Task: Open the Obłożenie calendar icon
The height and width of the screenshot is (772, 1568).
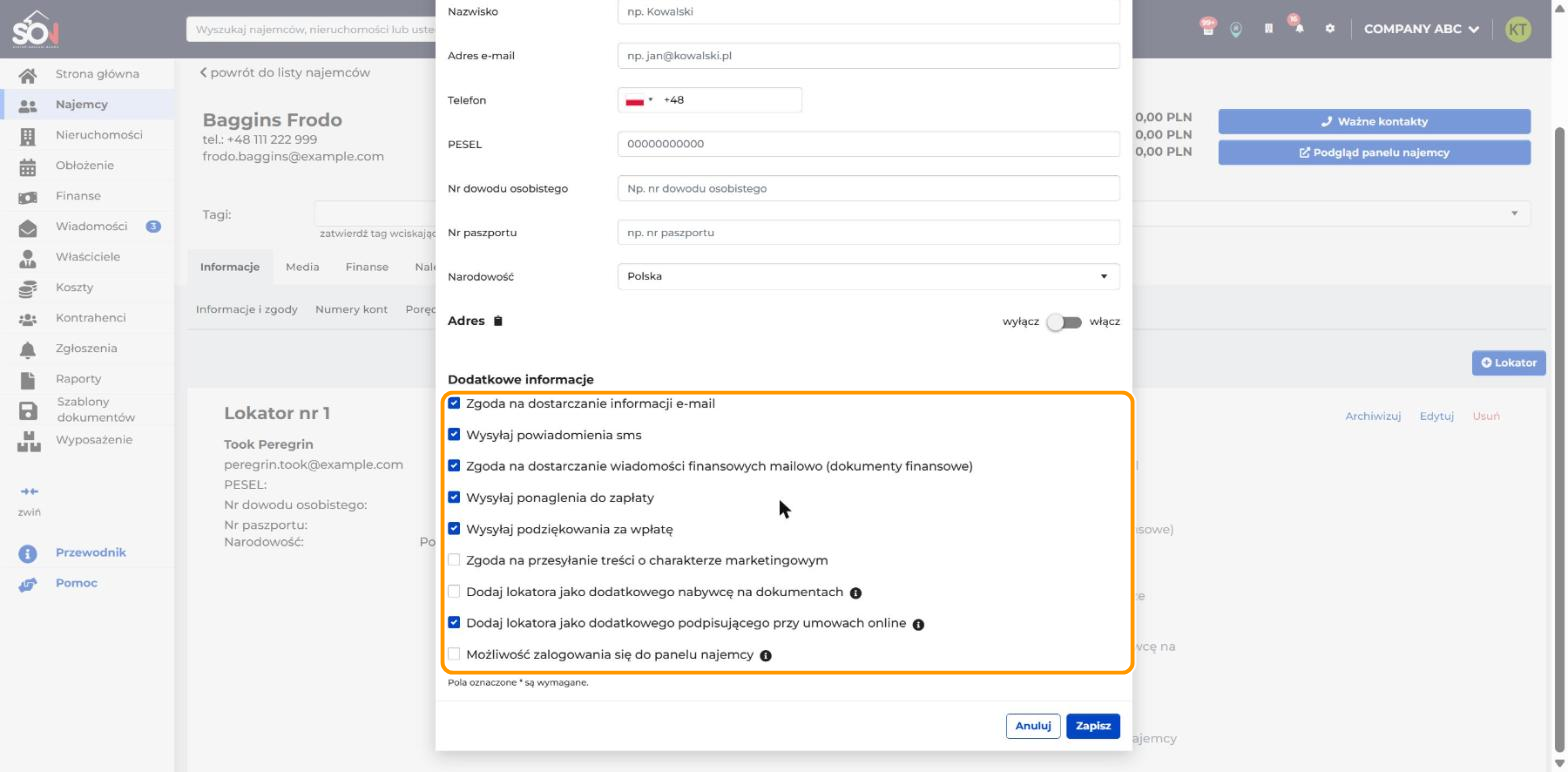Action: tap(28, 168)
